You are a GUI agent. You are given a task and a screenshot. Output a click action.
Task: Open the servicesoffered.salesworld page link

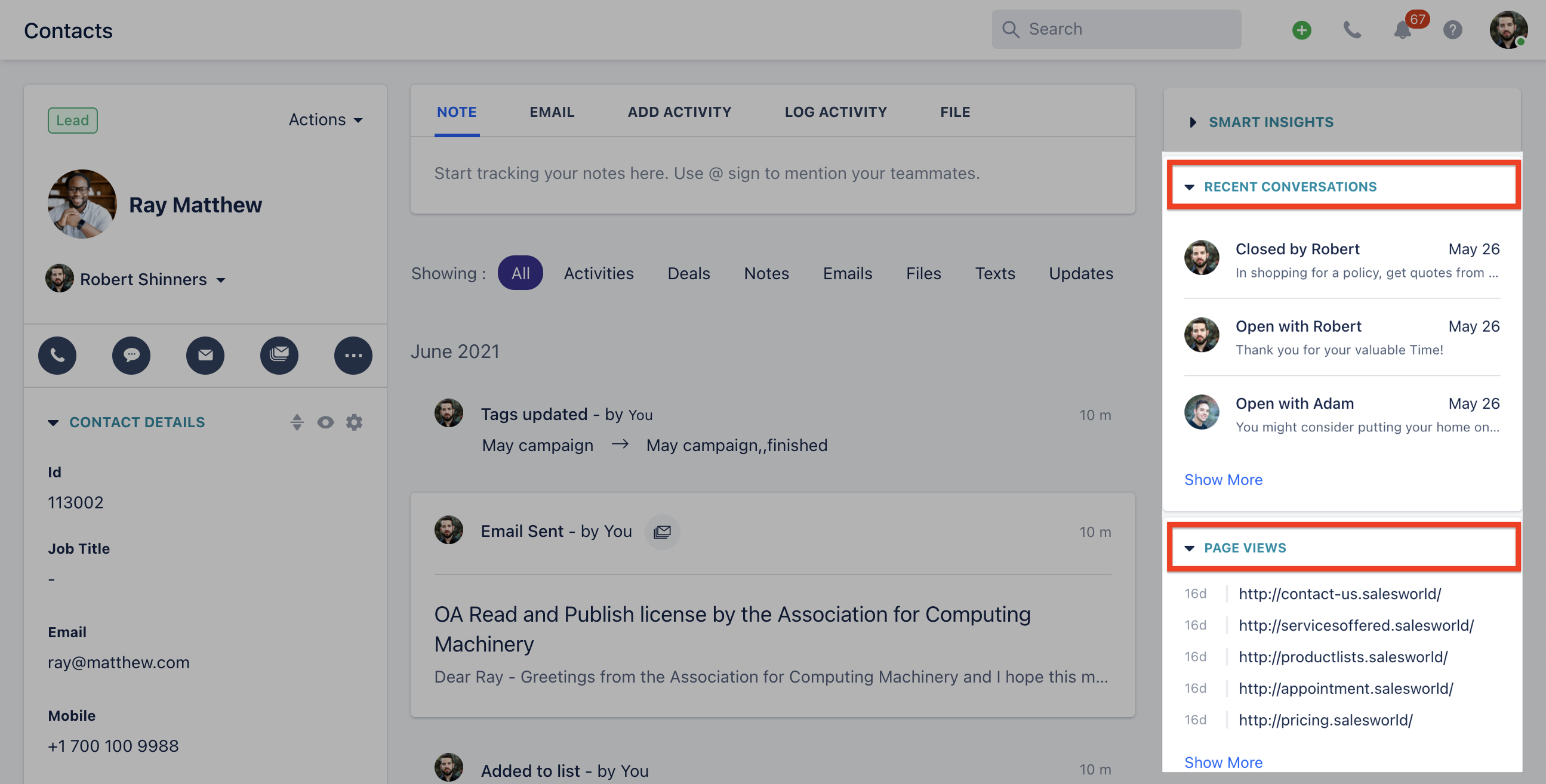pyautogui.click(x=1356, y=626)
